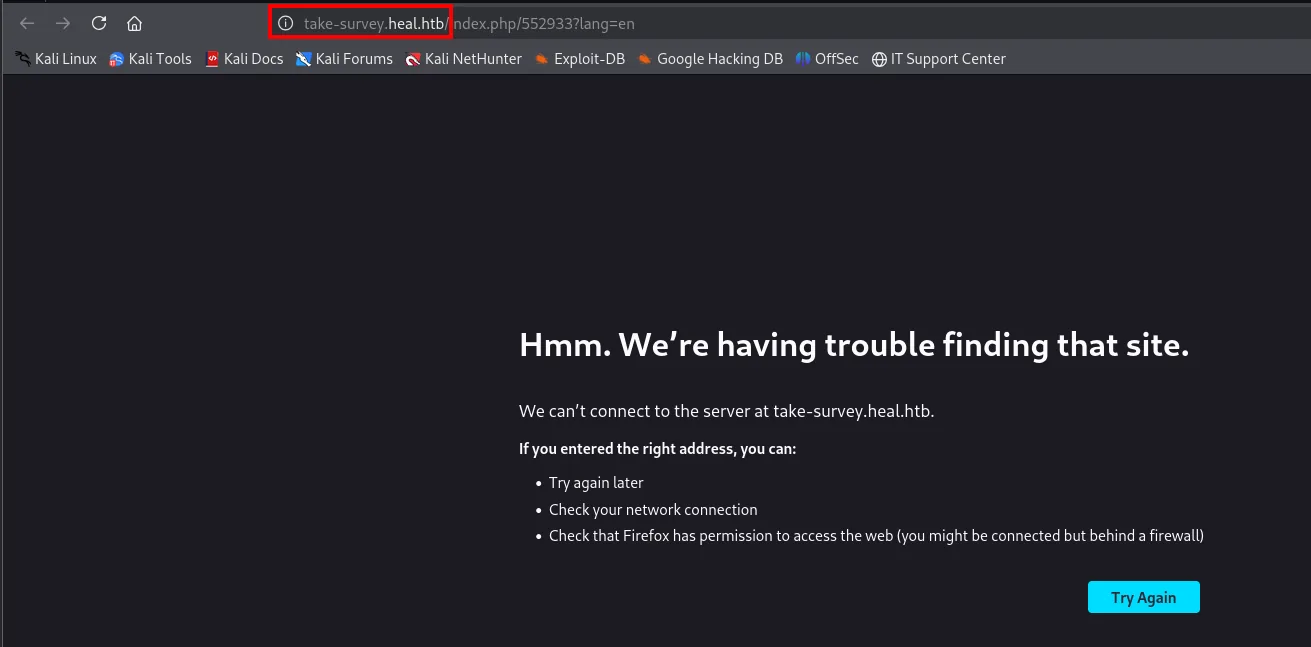Open the Kali Tools bookmark
Viewport: 1311px width, 647px height.
click(x=150, y=59)
